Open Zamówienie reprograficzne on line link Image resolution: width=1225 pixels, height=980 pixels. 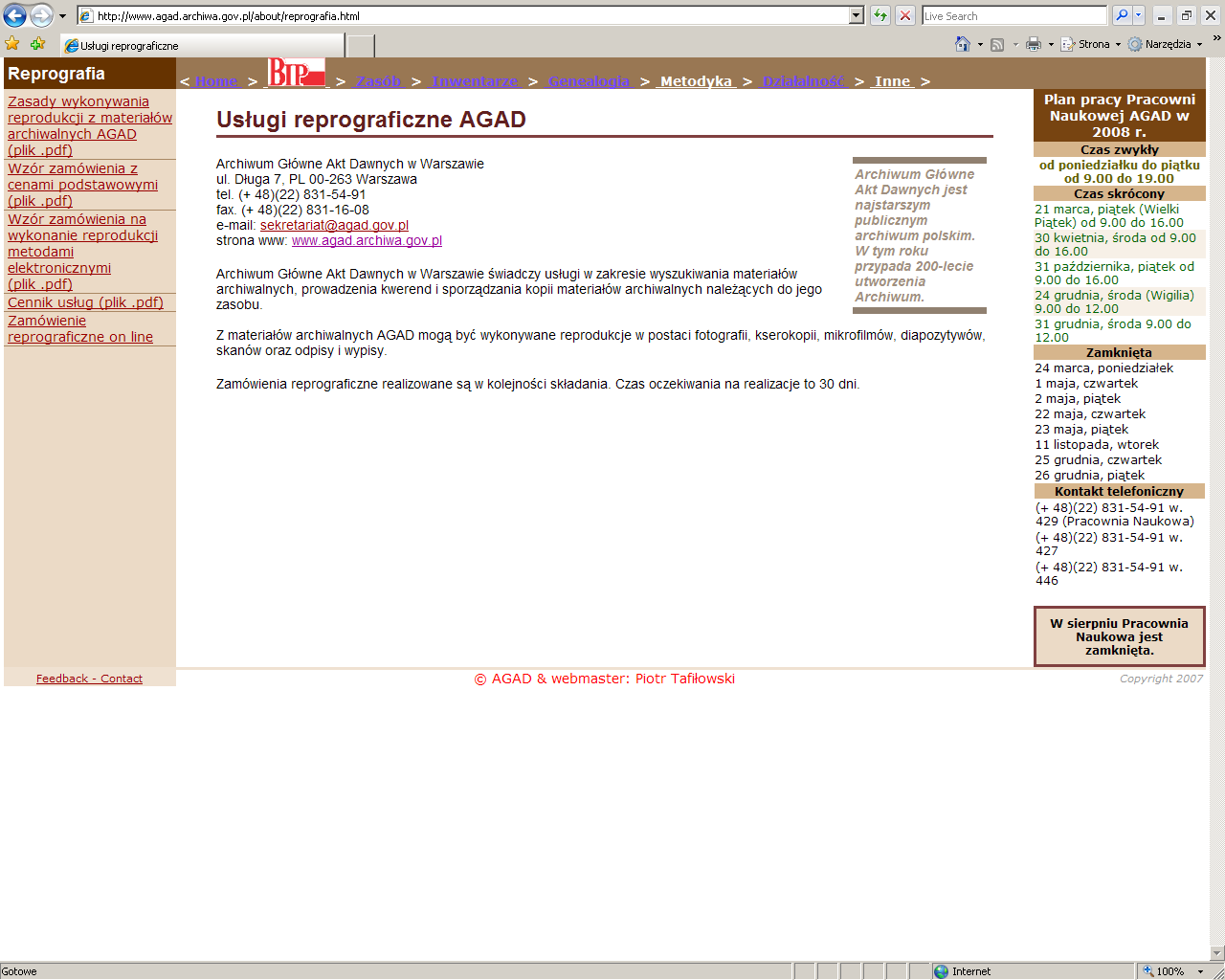pyautogui.click(x=80, y=328)
